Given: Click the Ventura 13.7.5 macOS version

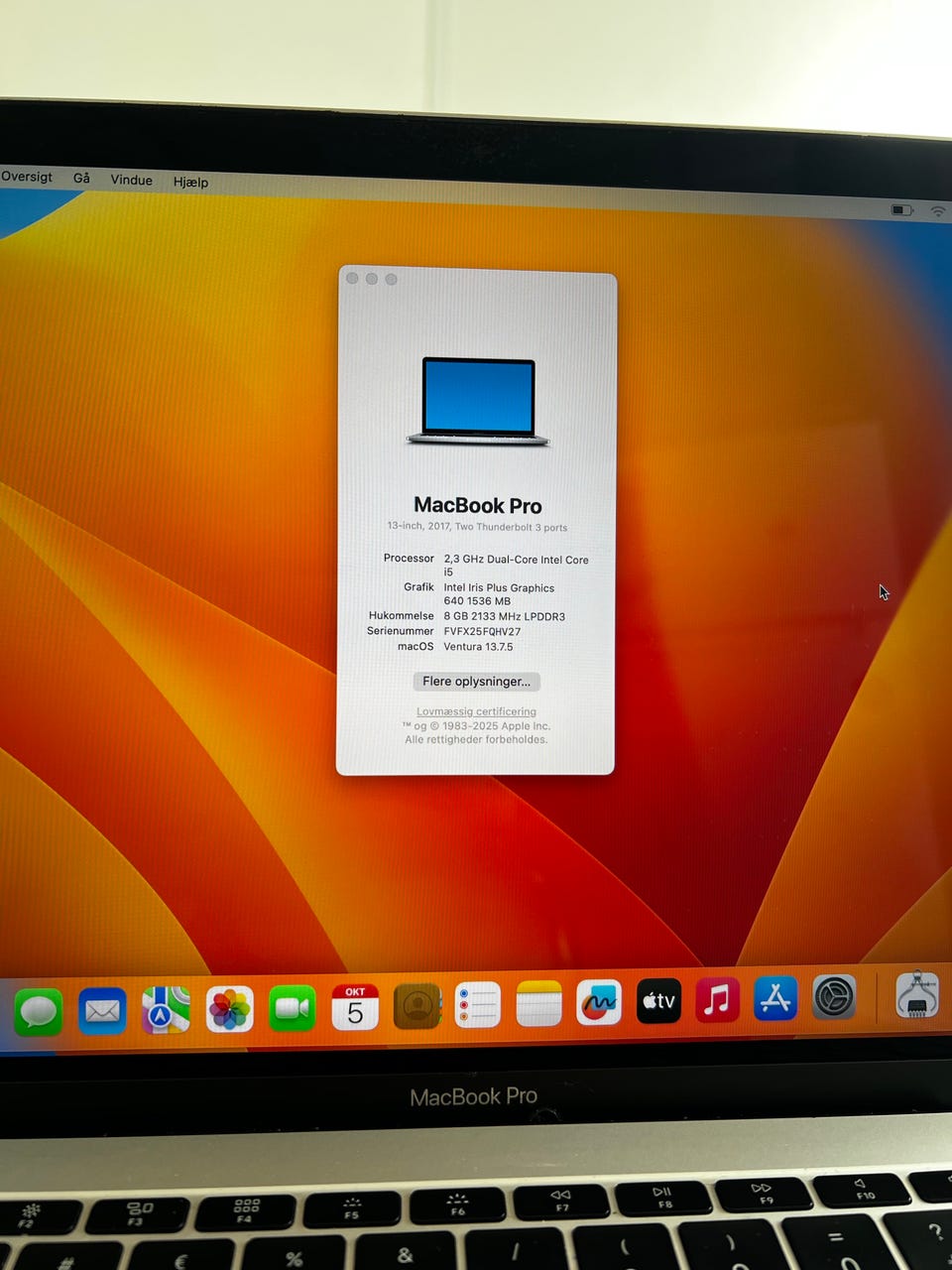Looking at the screenshot, I should [478, 647].
